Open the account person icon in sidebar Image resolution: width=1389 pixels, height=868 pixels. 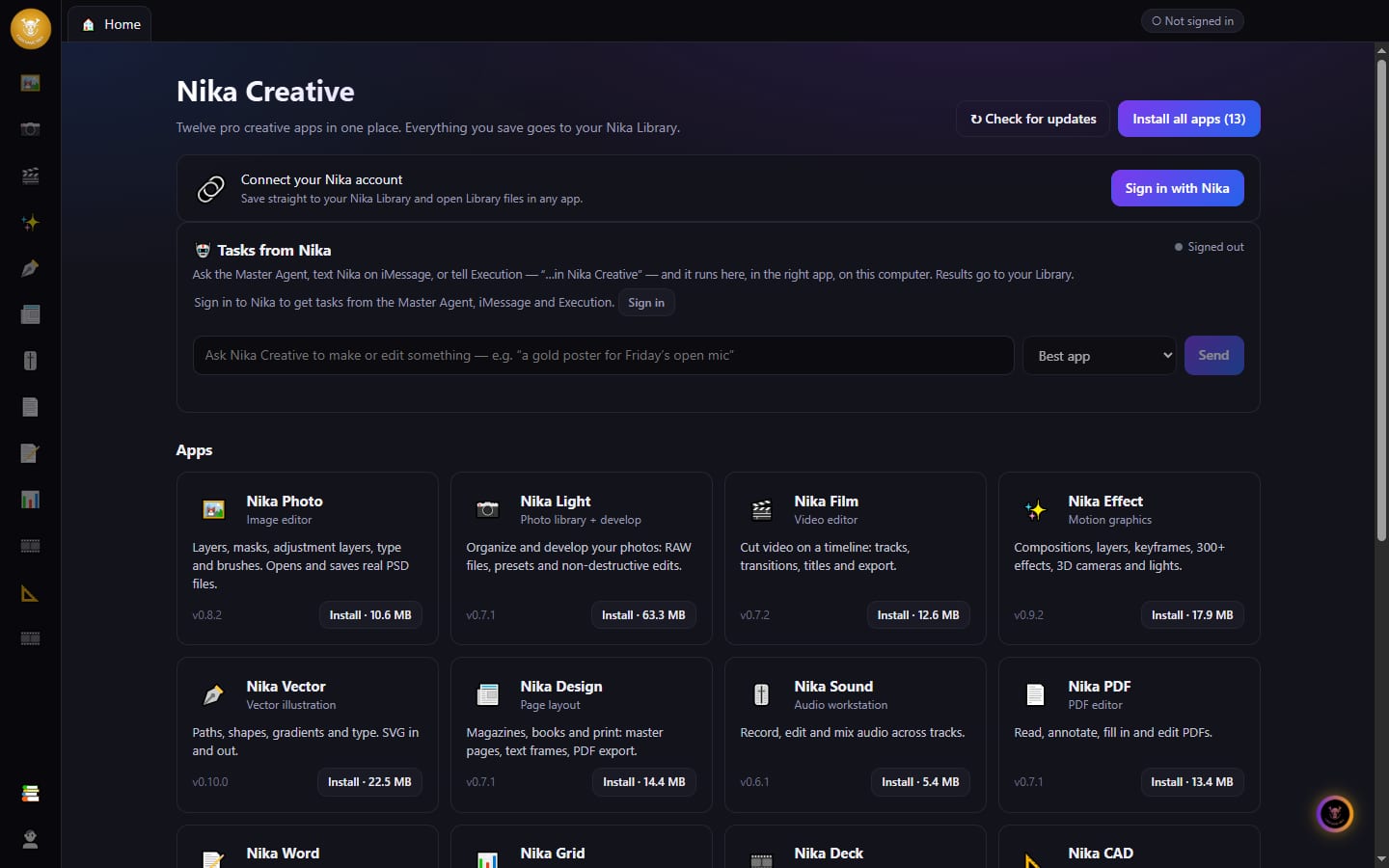(x=30, y=839)
